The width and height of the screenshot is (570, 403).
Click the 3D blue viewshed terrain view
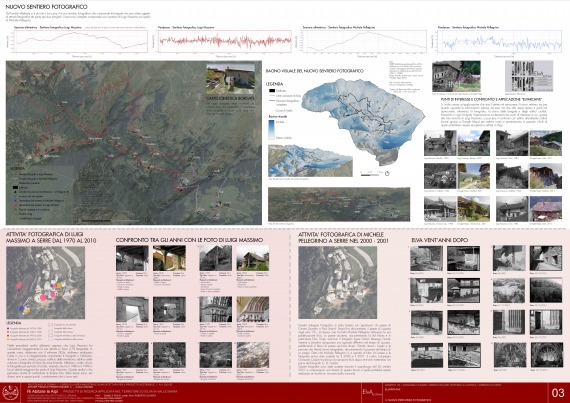pos(310,161)
